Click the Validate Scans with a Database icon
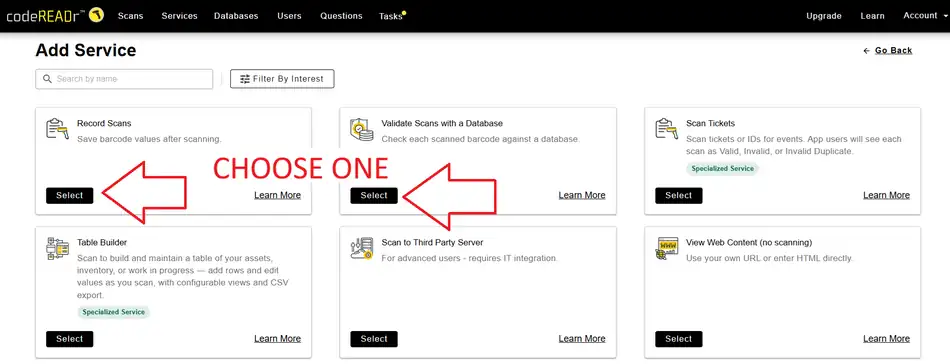 362,130
